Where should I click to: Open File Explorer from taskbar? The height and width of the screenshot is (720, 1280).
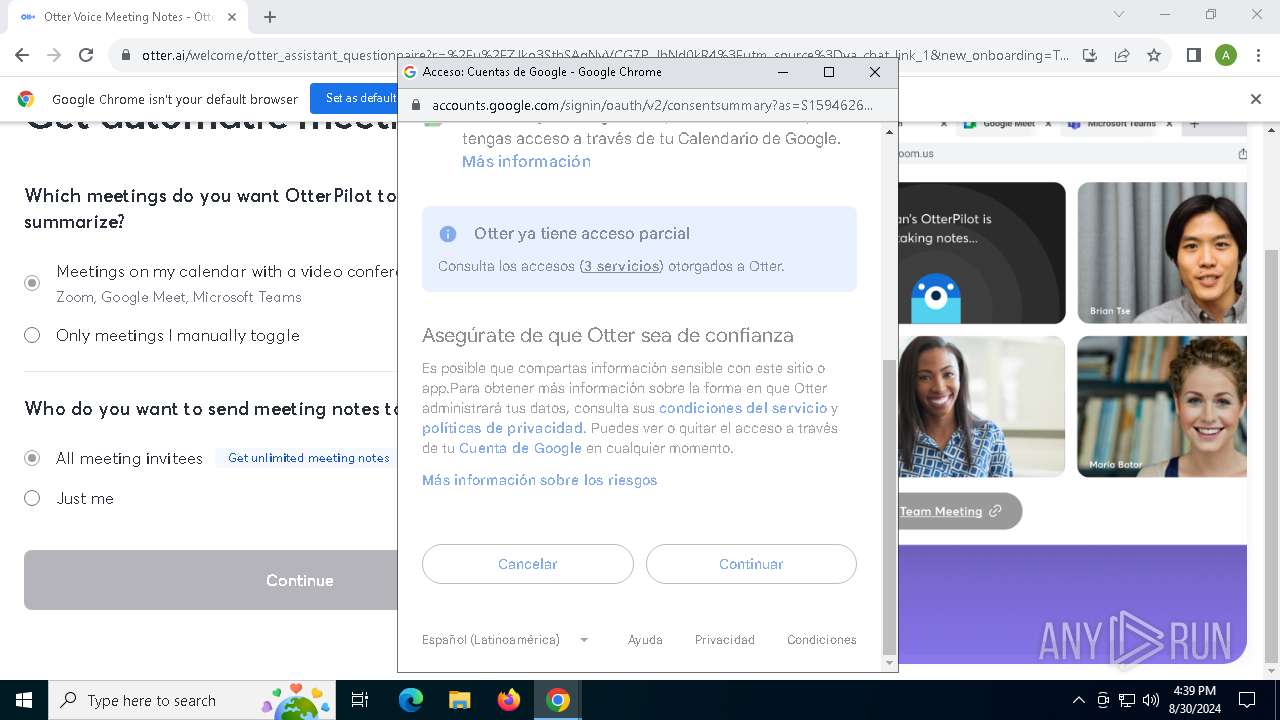coord(459,700)
